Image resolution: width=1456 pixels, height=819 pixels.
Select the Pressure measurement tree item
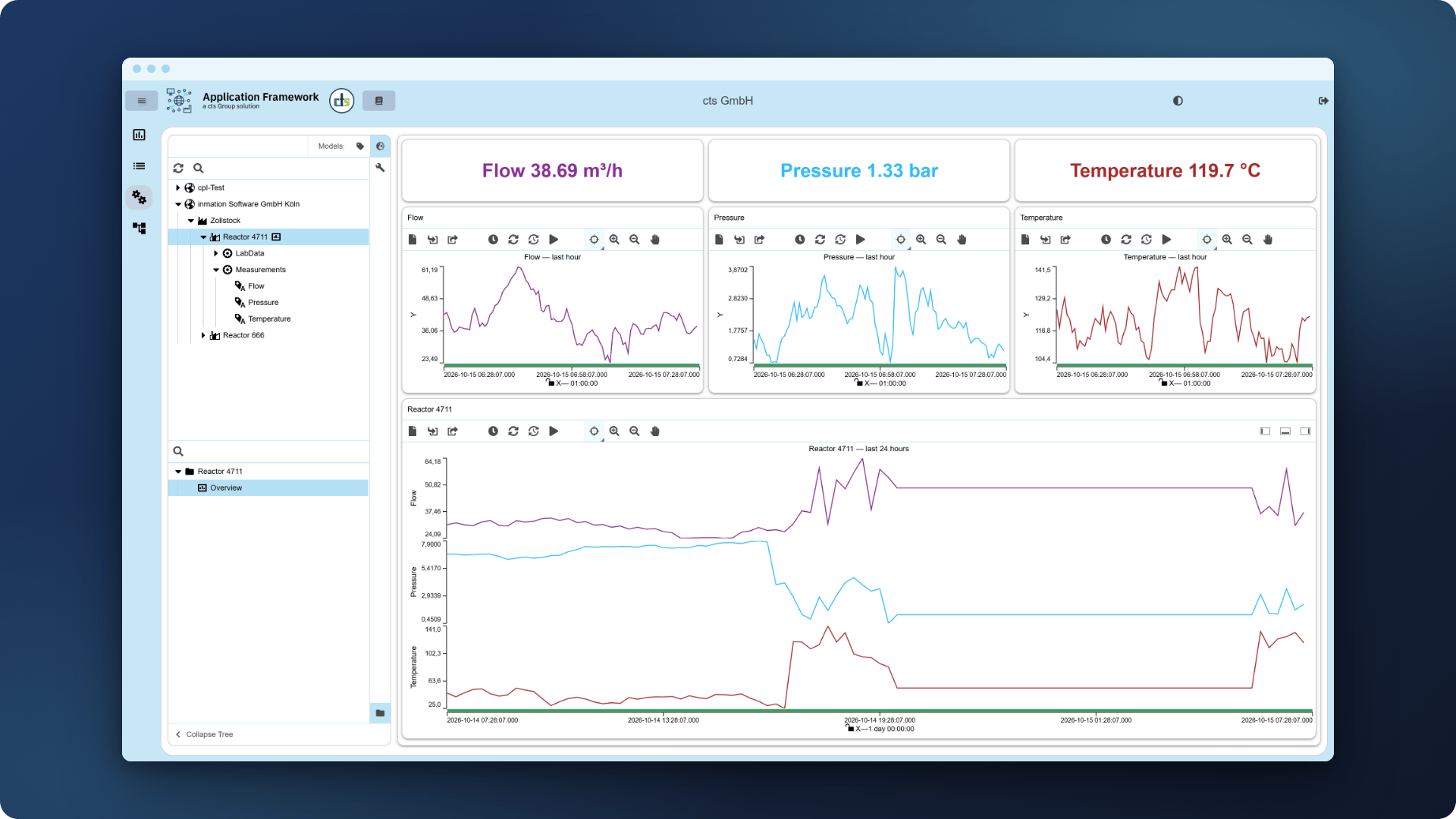coord(263,303)
